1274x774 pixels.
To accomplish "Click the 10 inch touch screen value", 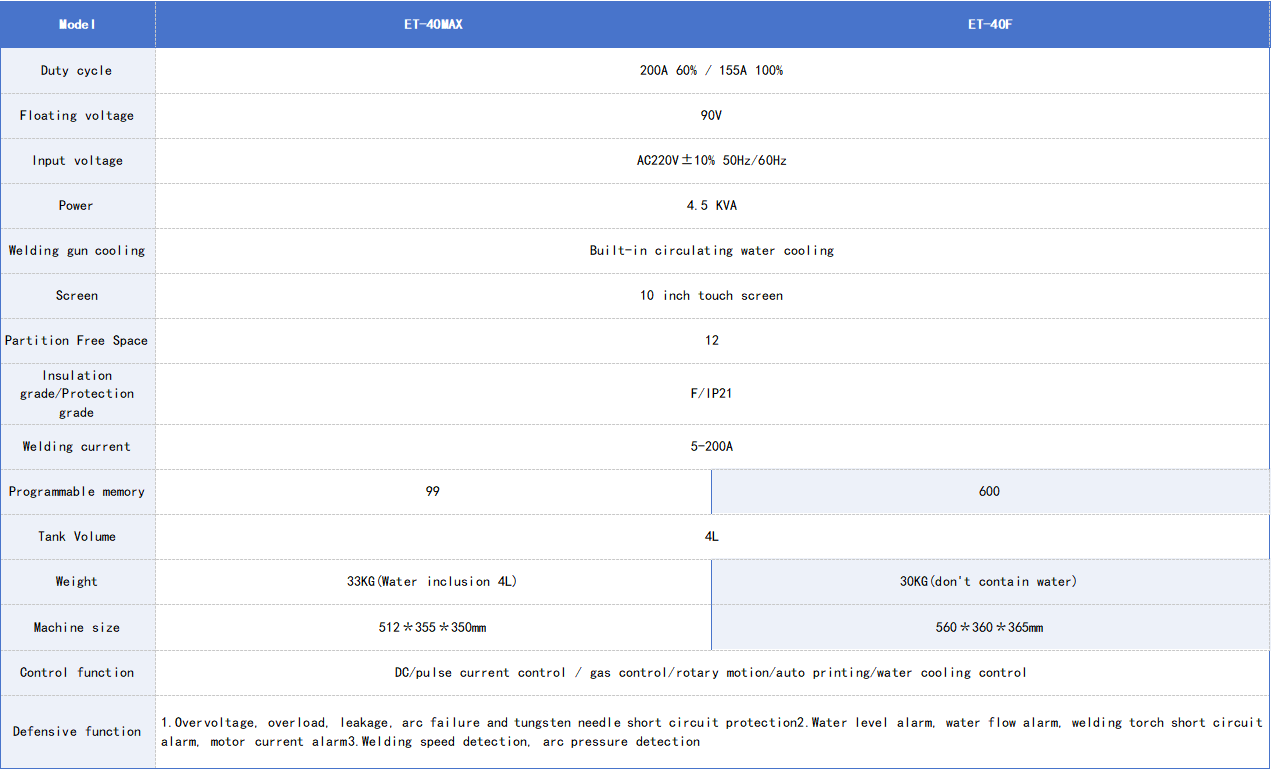I will pyautogui.click(x=711, y=296).
